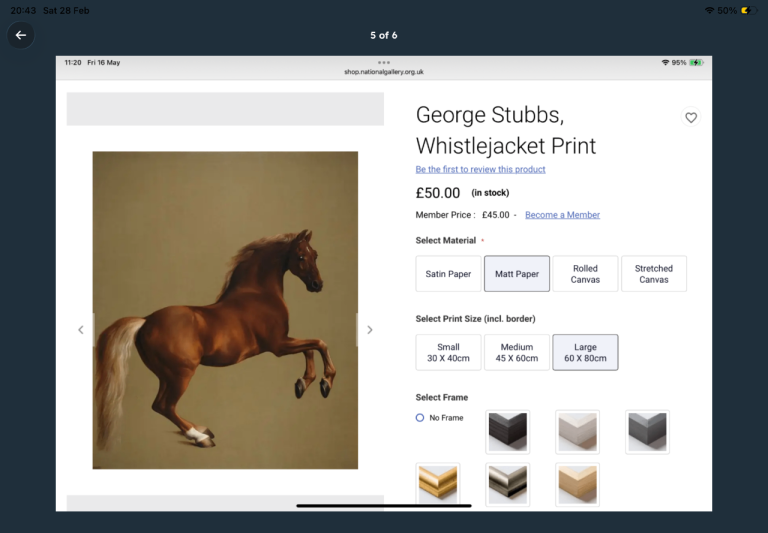Choose the black frame option
This screenshot has height=533, width=768.
tap(507, 432)
